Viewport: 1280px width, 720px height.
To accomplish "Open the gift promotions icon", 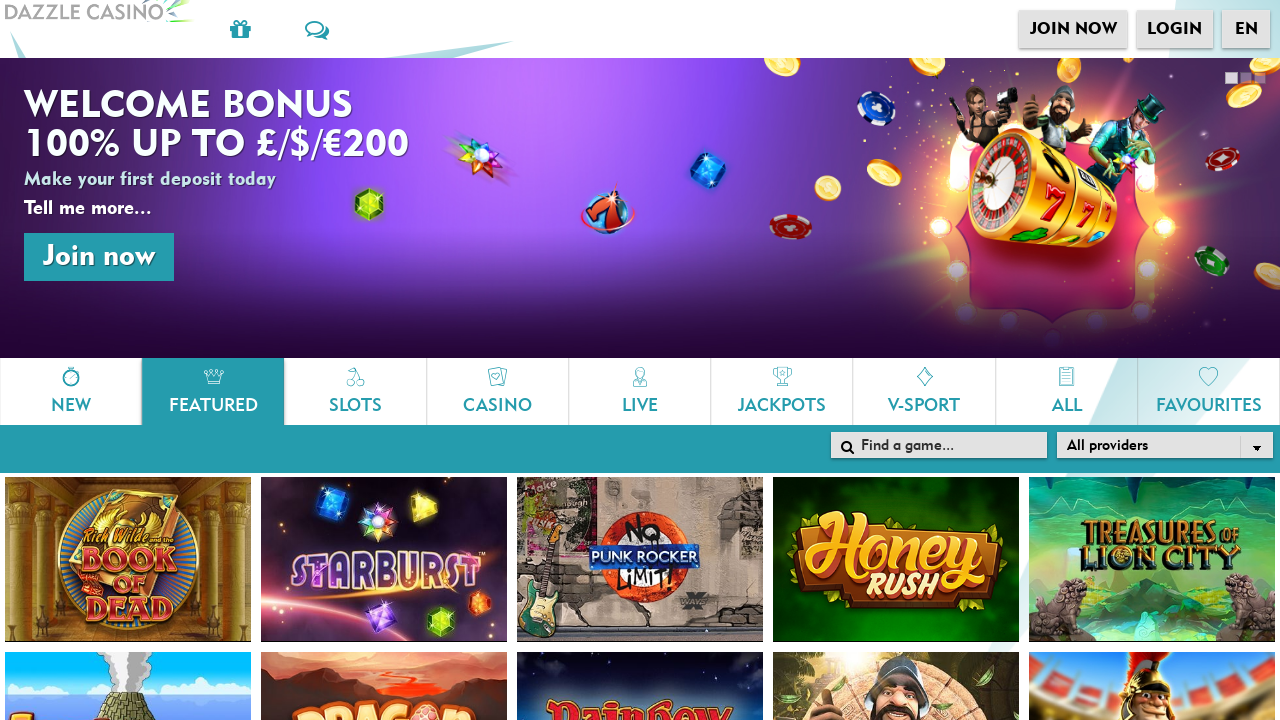I will (240, 30).
